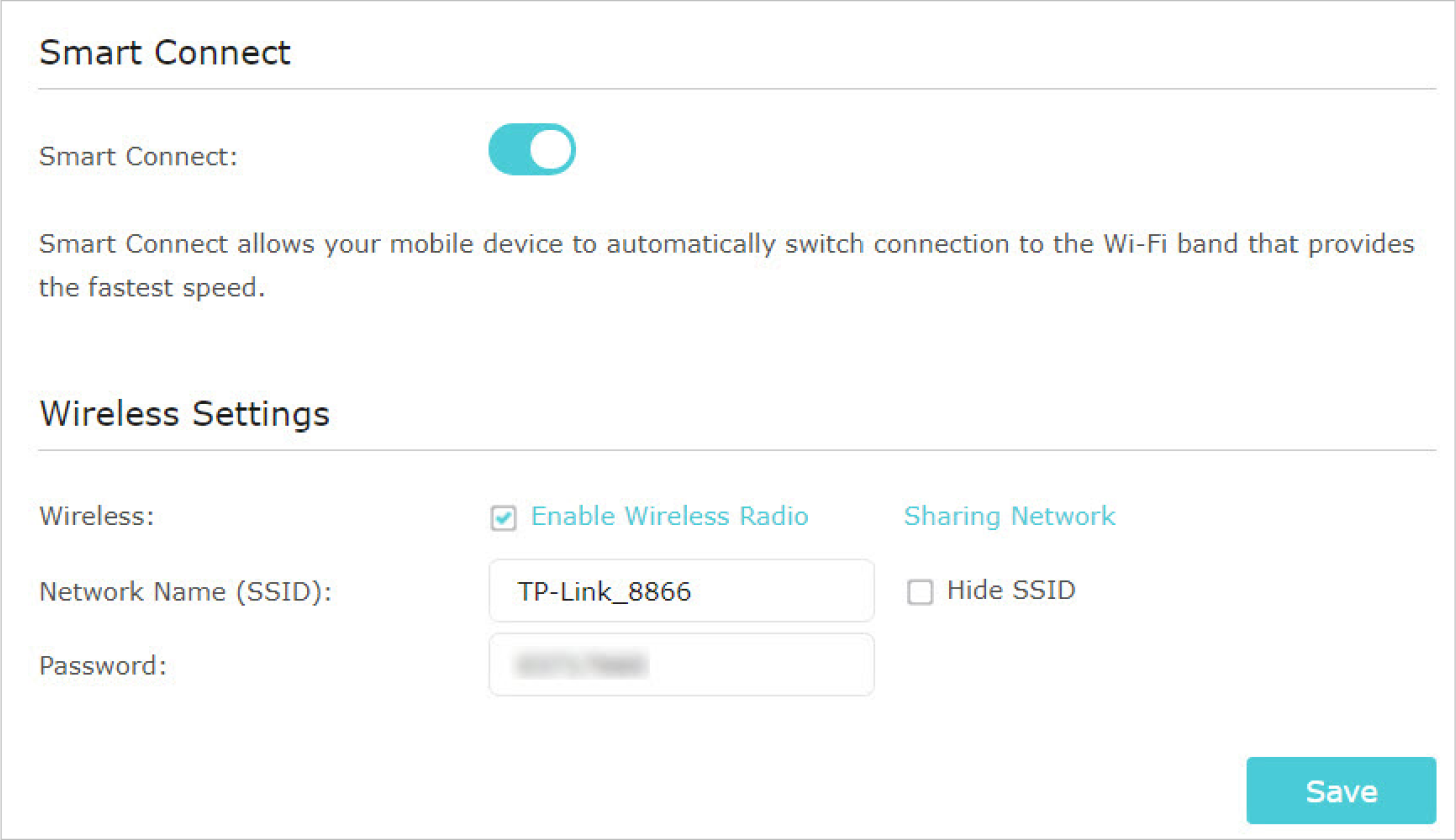The height and width of the screenshot is (840, 1456).
Task: Click the Save button
Action: point(1341,790)
